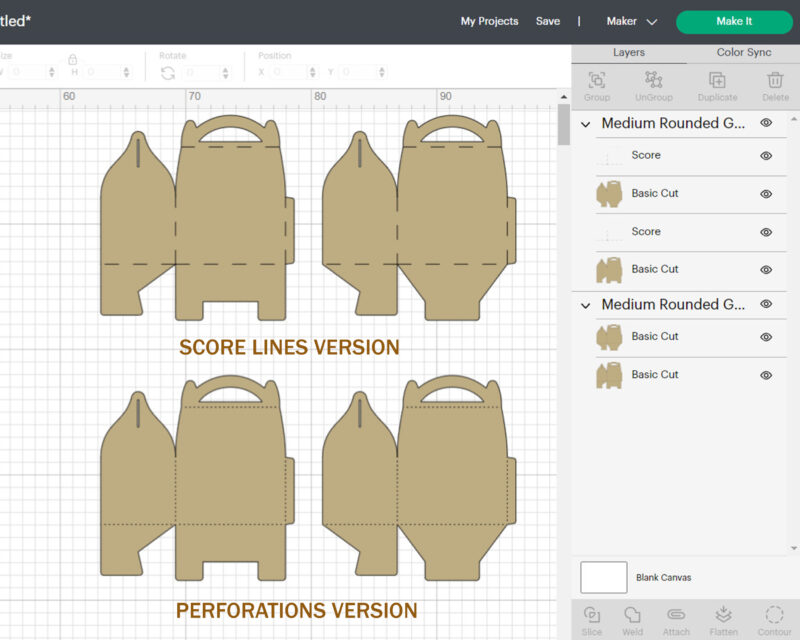800x640 pixels.
Task: Hide the top Basic Cut layer
Action: click(x=766, y=193)
